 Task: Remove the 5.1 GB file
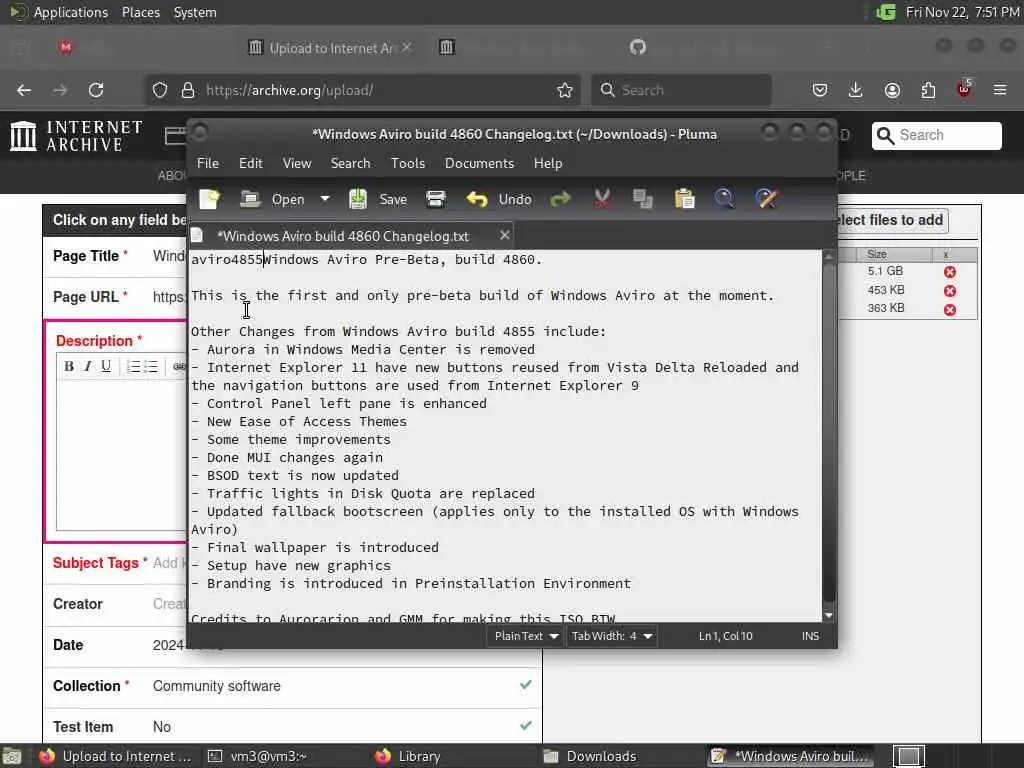950,272
